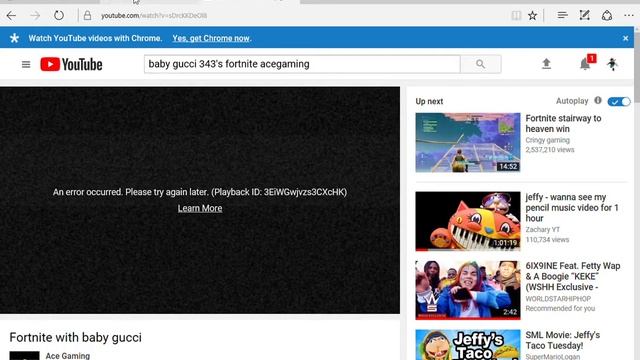Screen dimensions: 640x360
Task: Go to the YouTube home logo
Action: click(71, 64)
